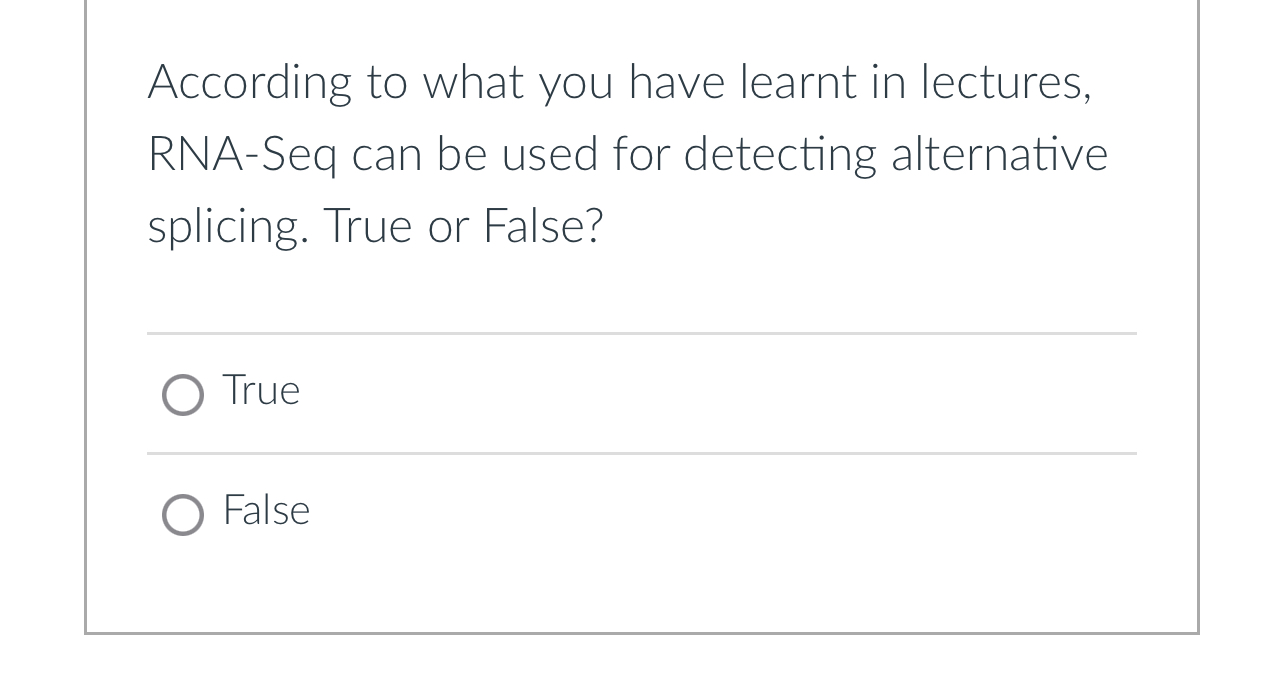Click the border of the question panel

(85, 300)
